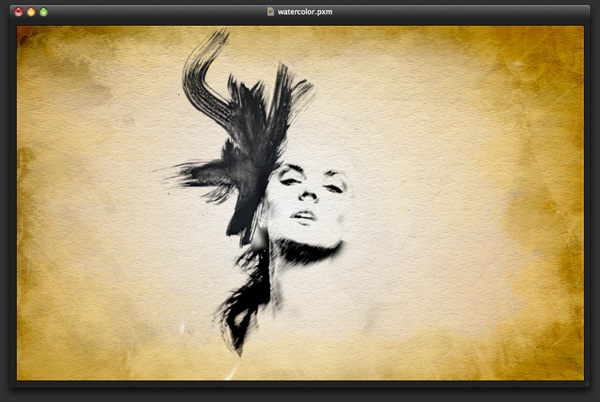Click the window resize grip corner
Image resolution: width=600 pixels, height=402 pixels.
587,383
